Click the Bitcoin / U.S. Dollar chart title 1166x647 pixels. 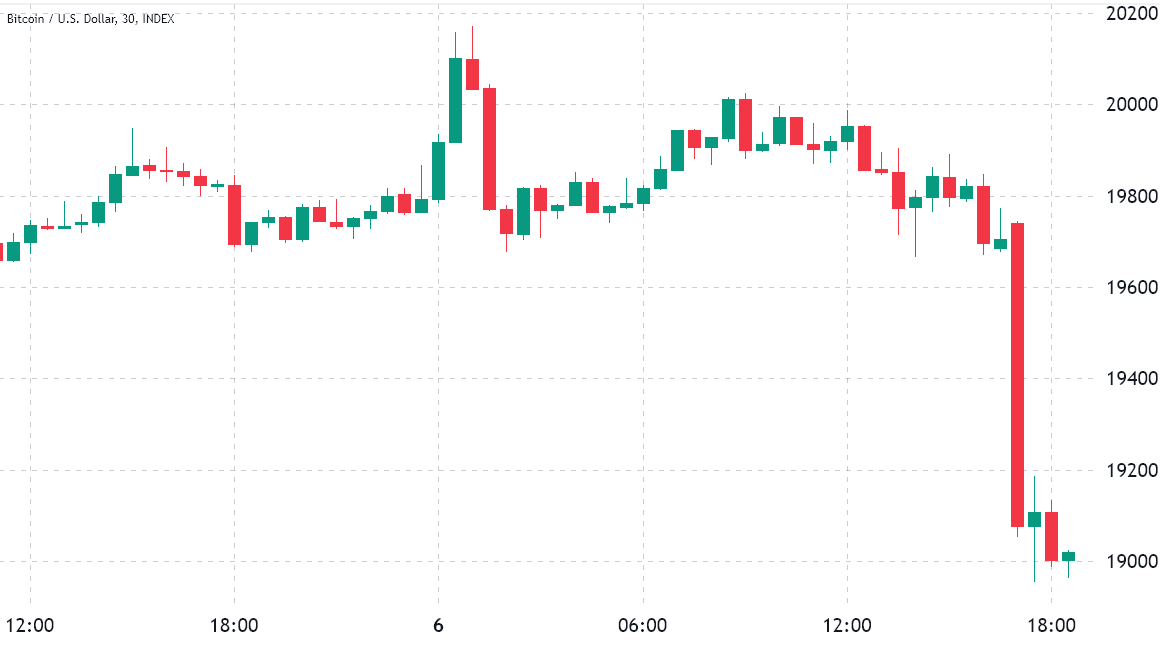pos(90,19)
